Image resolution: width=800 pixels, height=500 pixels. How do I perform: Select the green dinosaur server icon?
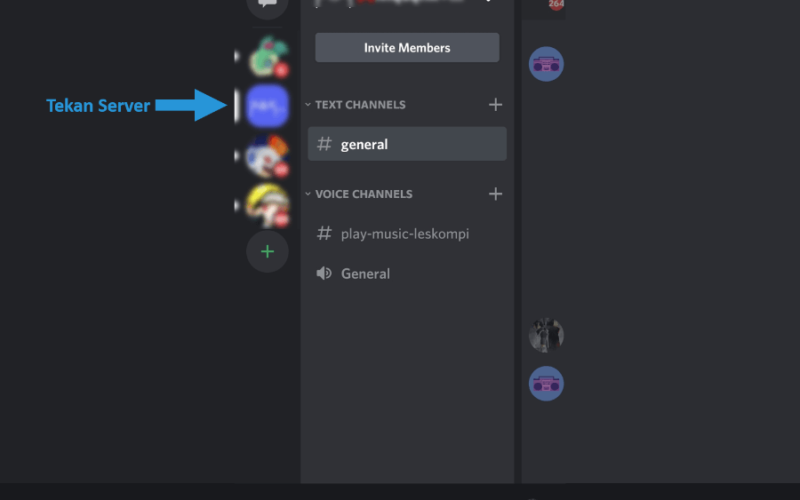(x=267, y=56)
